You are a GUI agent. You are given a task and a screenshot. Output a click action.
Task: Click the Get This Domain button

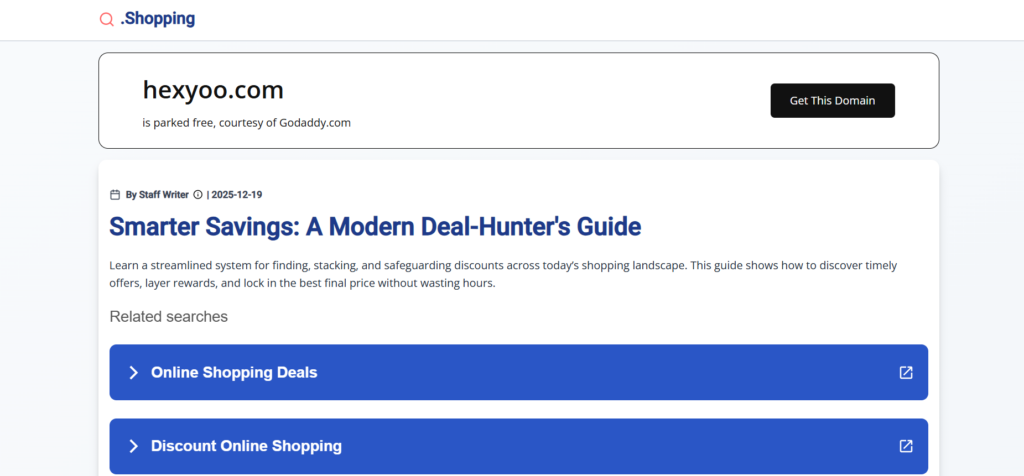tap(832, 100)
